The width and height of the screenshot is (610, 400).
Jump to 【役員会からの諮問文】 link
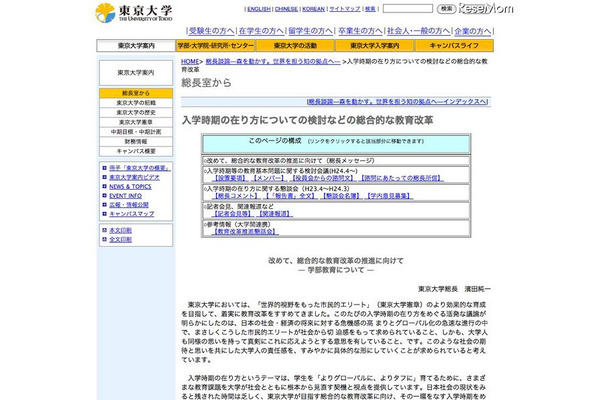323,178
